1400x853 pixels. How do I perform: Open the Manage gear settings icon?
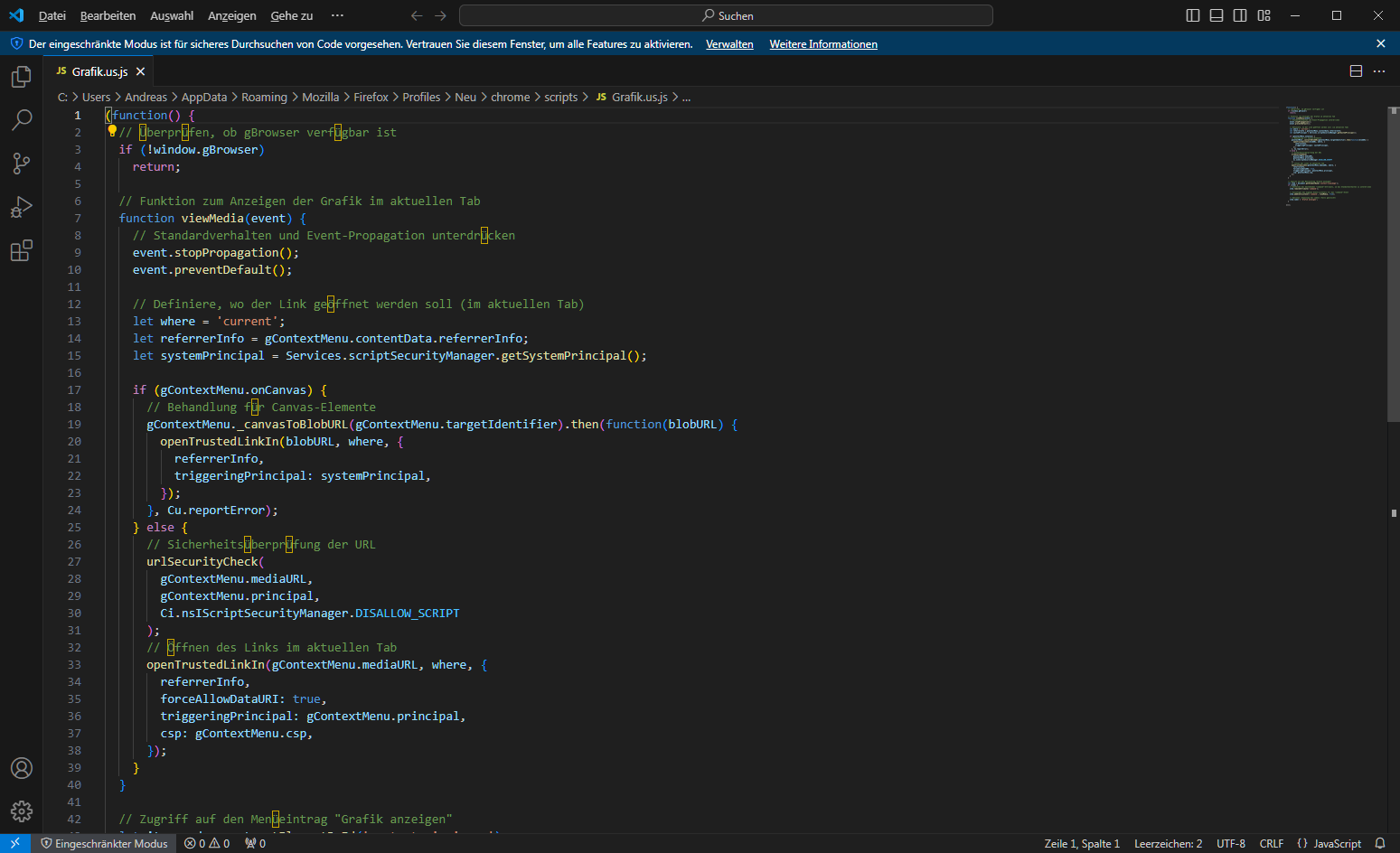(22, 811)
